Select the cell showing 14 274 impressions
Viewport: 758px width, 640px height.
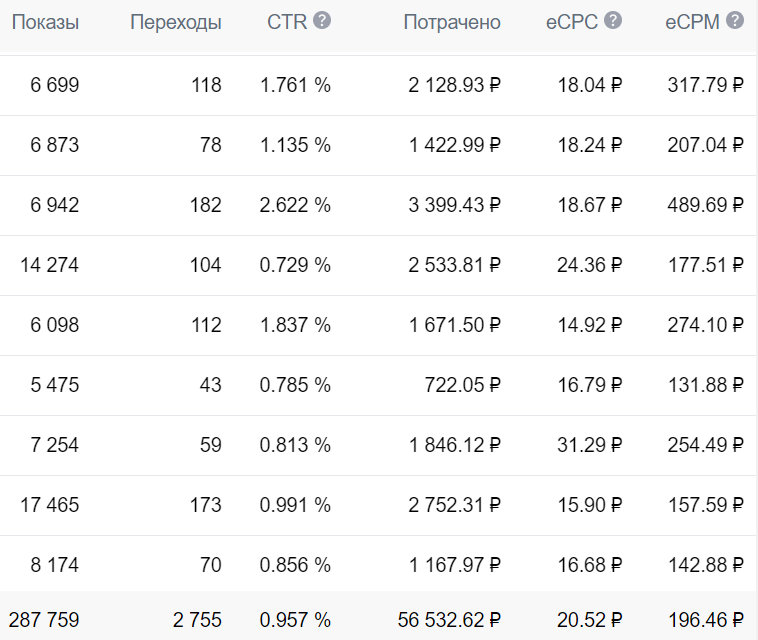coord(49,265)
